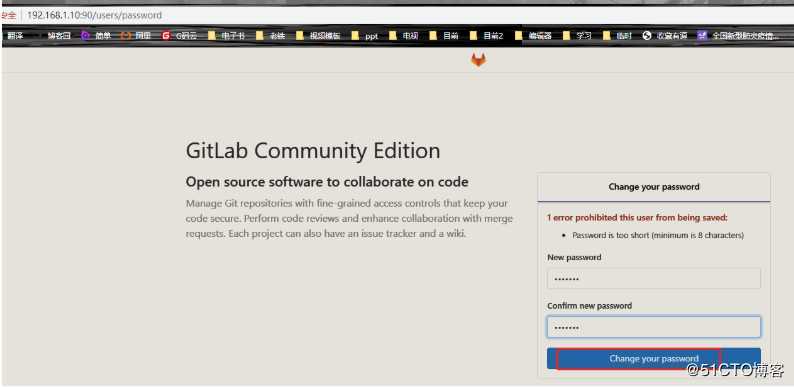Click the 'Manage Git repositories' description paragraph
794x387 pixels.
(349, 218)
